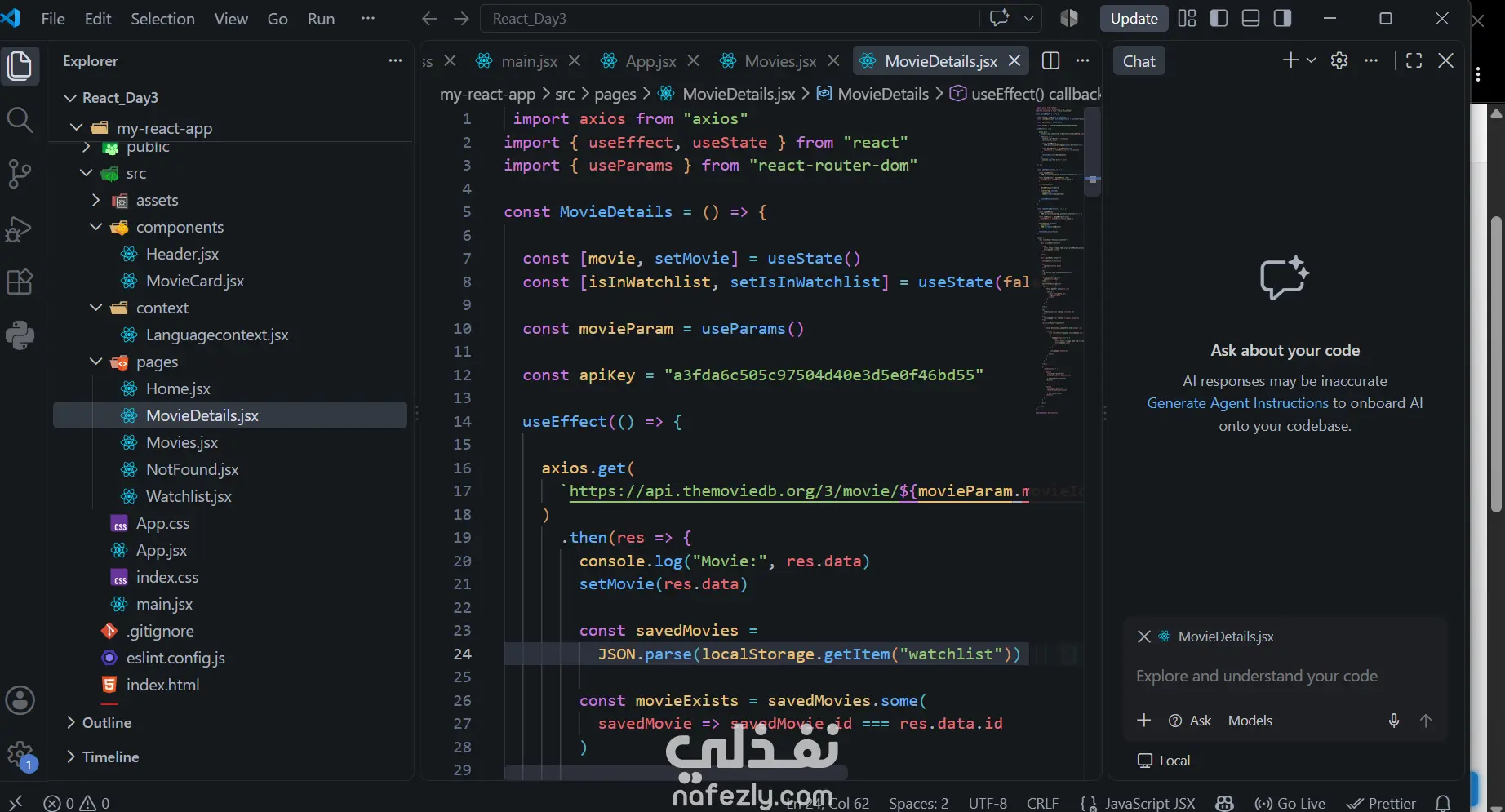This screenshot has width=1505, height=812.
Task: Open the Search view in activity bar
Action: point(20,120)
